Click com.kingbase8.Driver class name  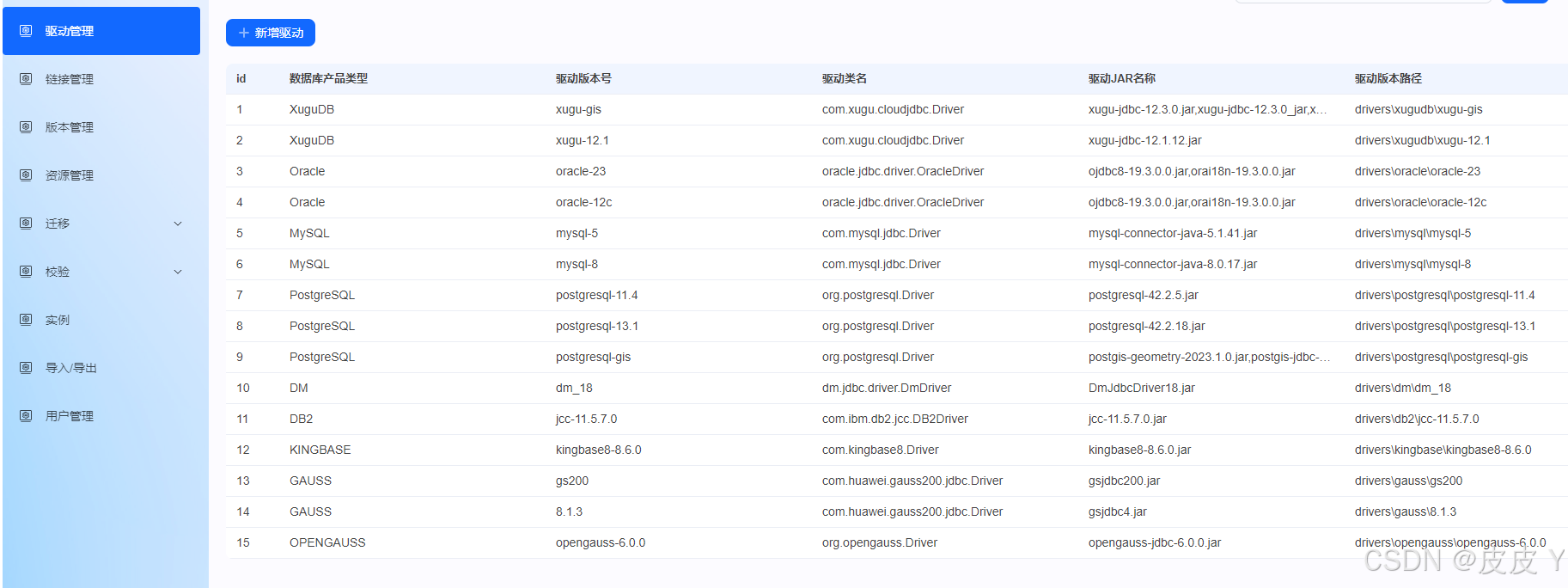click(x=881, y=450)
